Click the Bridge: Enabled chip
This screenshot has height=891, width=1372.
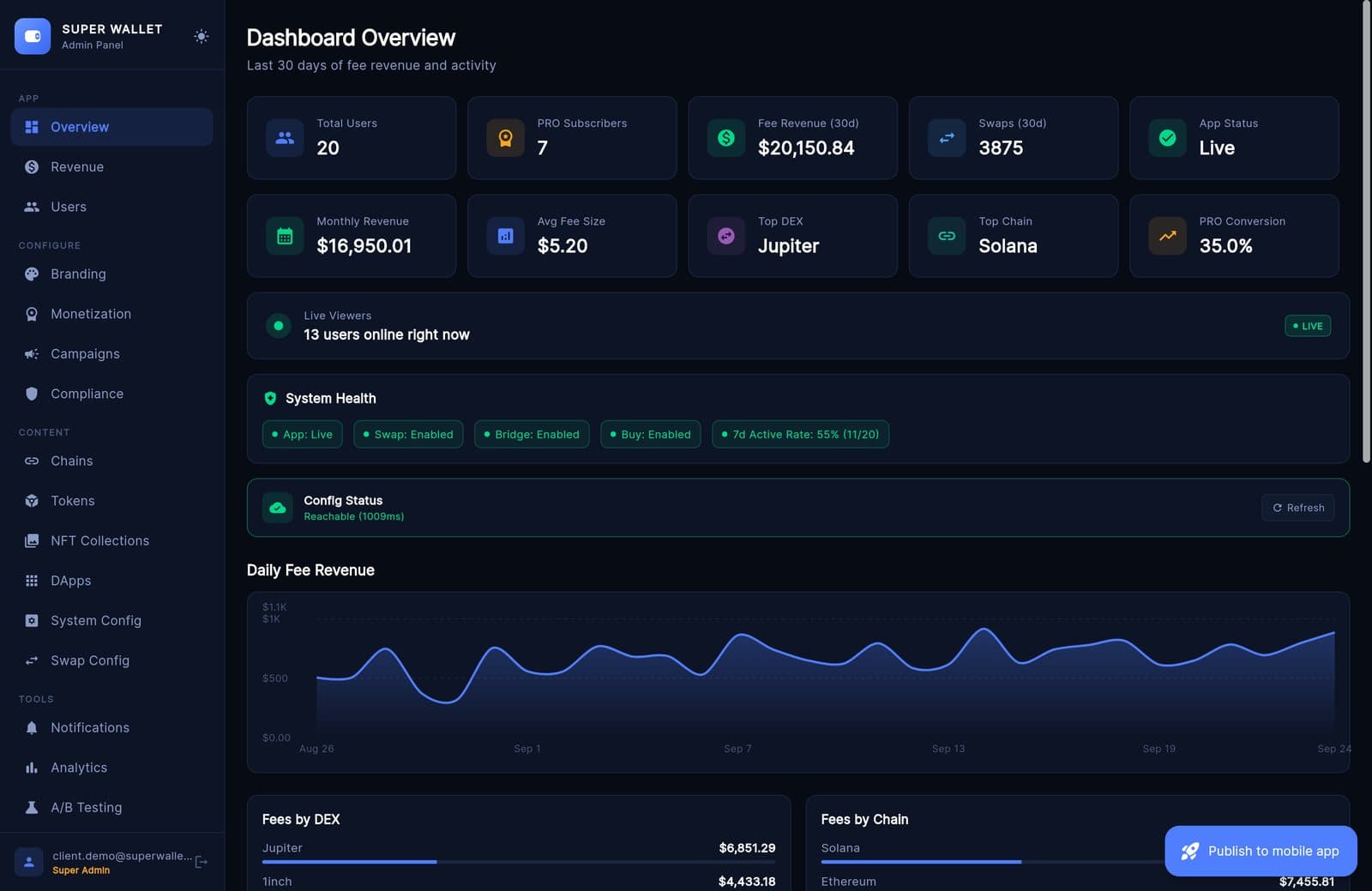[x=532, y=434]
